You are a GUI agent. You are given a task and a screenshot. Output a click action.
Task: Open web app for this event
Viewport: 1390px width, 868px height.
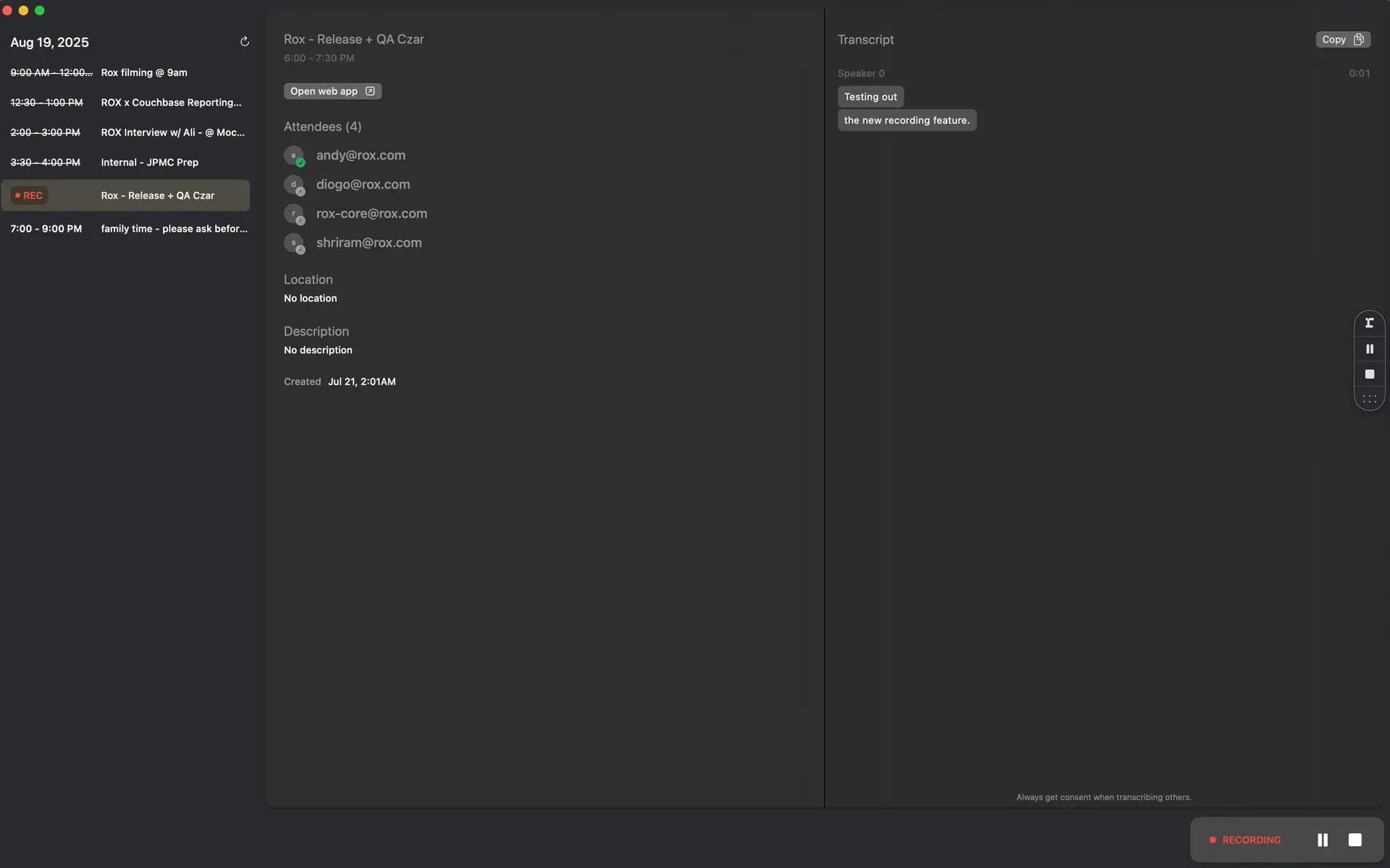[332, 90]
